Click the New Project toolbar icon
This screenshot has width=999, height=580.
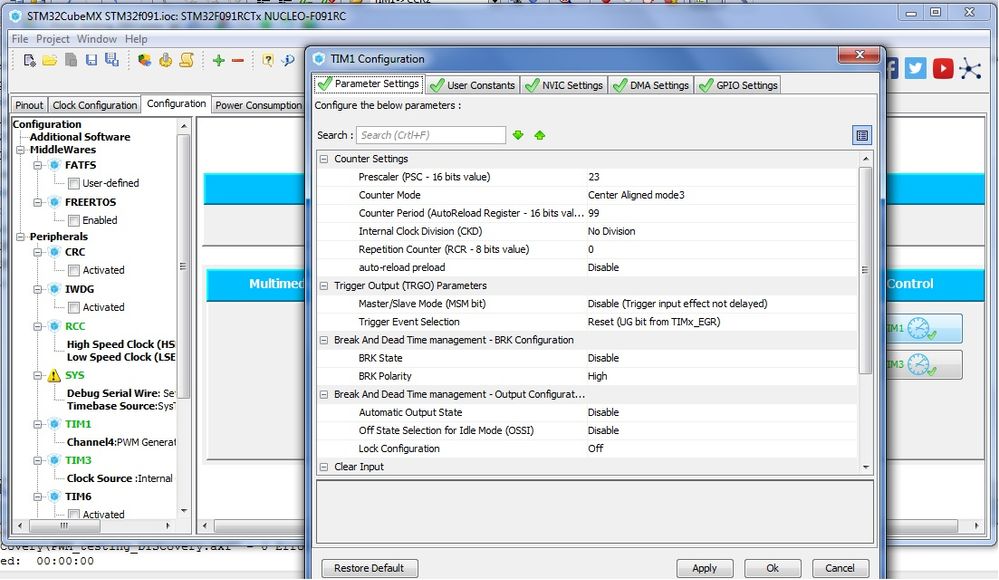click(x=29, y=60)
